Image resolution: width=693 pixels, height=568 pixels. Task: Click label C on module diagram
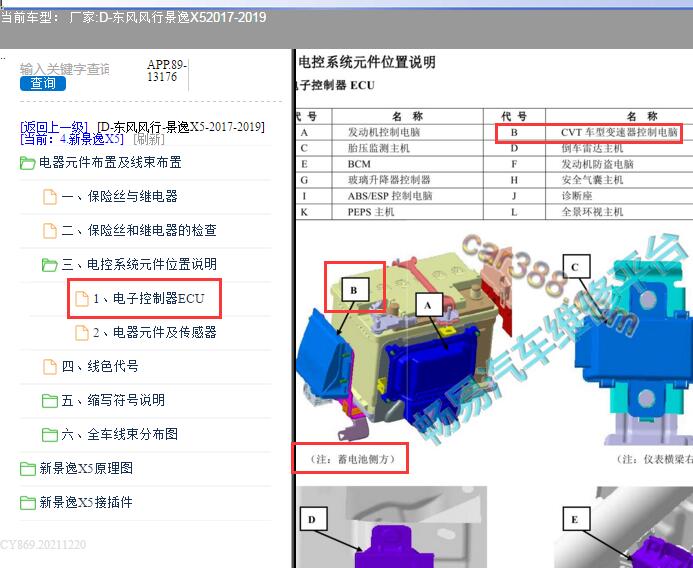(x=575, y=267)
